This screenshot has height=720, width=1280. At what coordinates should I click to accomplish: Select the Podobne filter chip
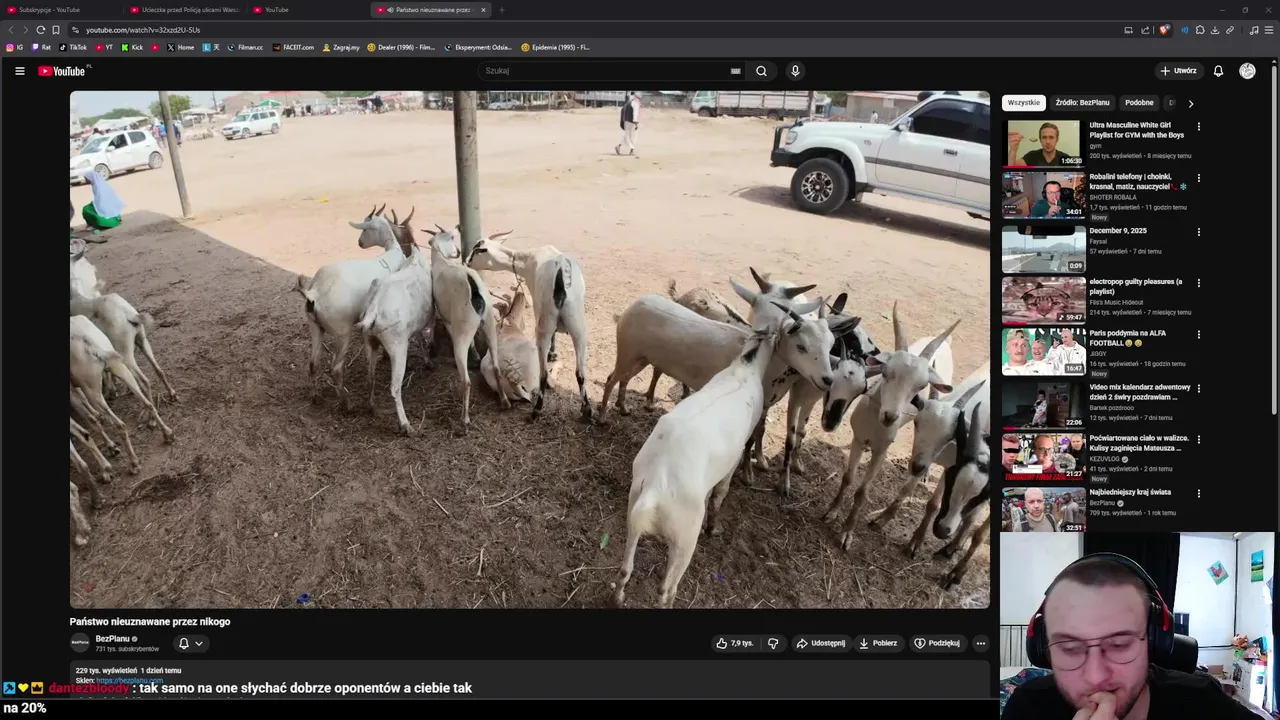1139,103
